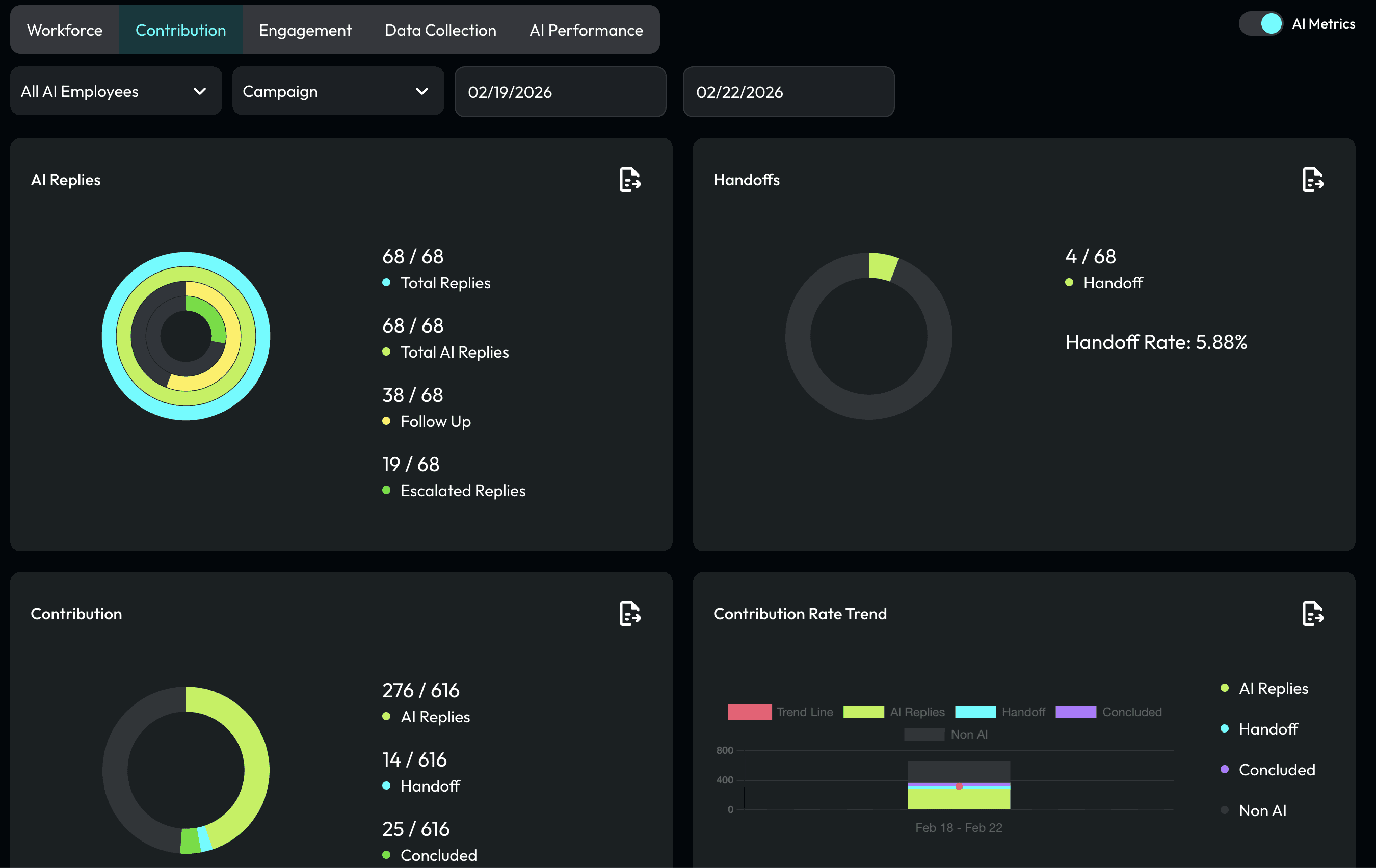
Task: Expand the Campaign dropdown
Action: click(x=337, y=91)
